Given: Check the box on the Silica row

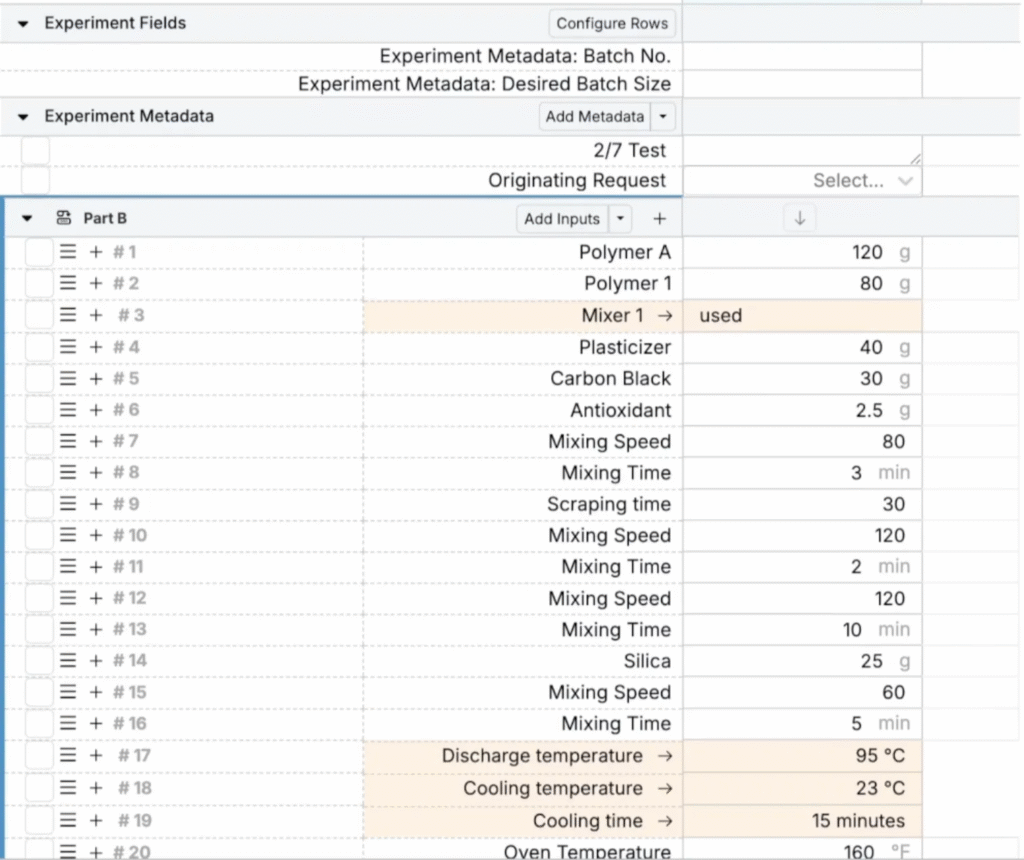Looking at the screenshot, I should coord(38,661).
